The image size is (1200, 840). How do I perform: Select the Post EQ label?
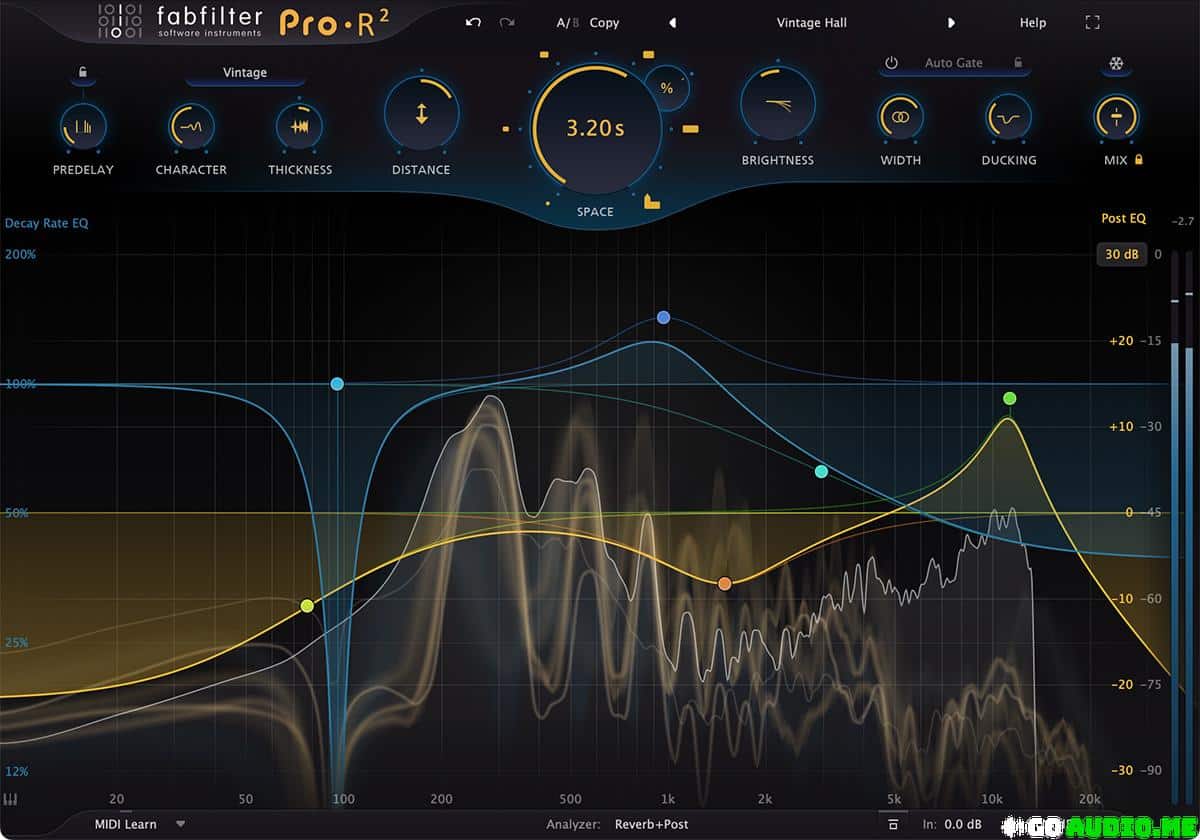coord(1123,218)
